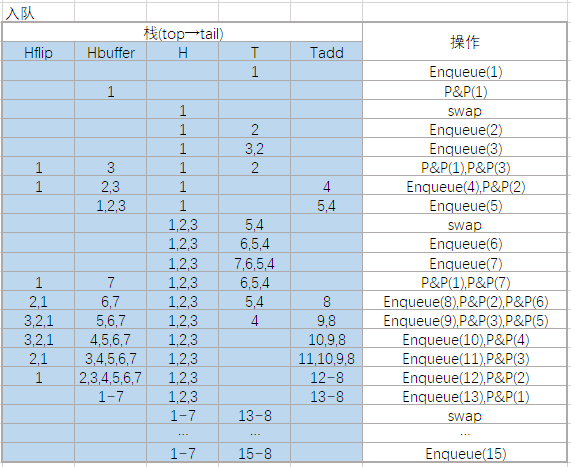Select the cell containing 入队
The width and height of the screenshot is (571, 467).
coord(38,13)
